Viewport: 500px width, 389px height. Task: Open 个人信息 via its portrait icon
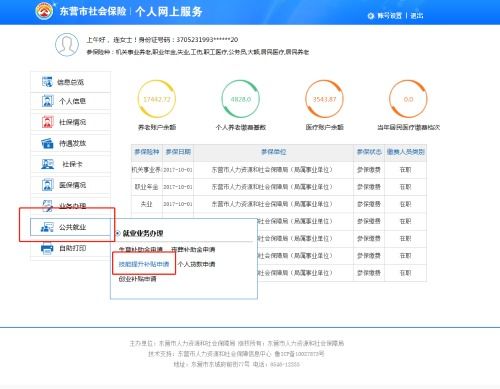[47, 101]
